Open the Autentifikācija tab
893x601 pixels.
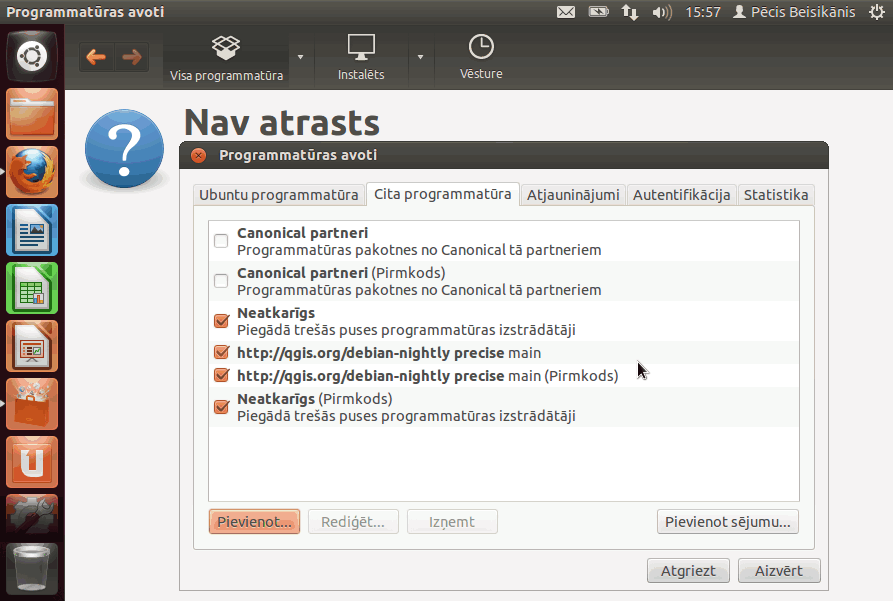point(681,195)
